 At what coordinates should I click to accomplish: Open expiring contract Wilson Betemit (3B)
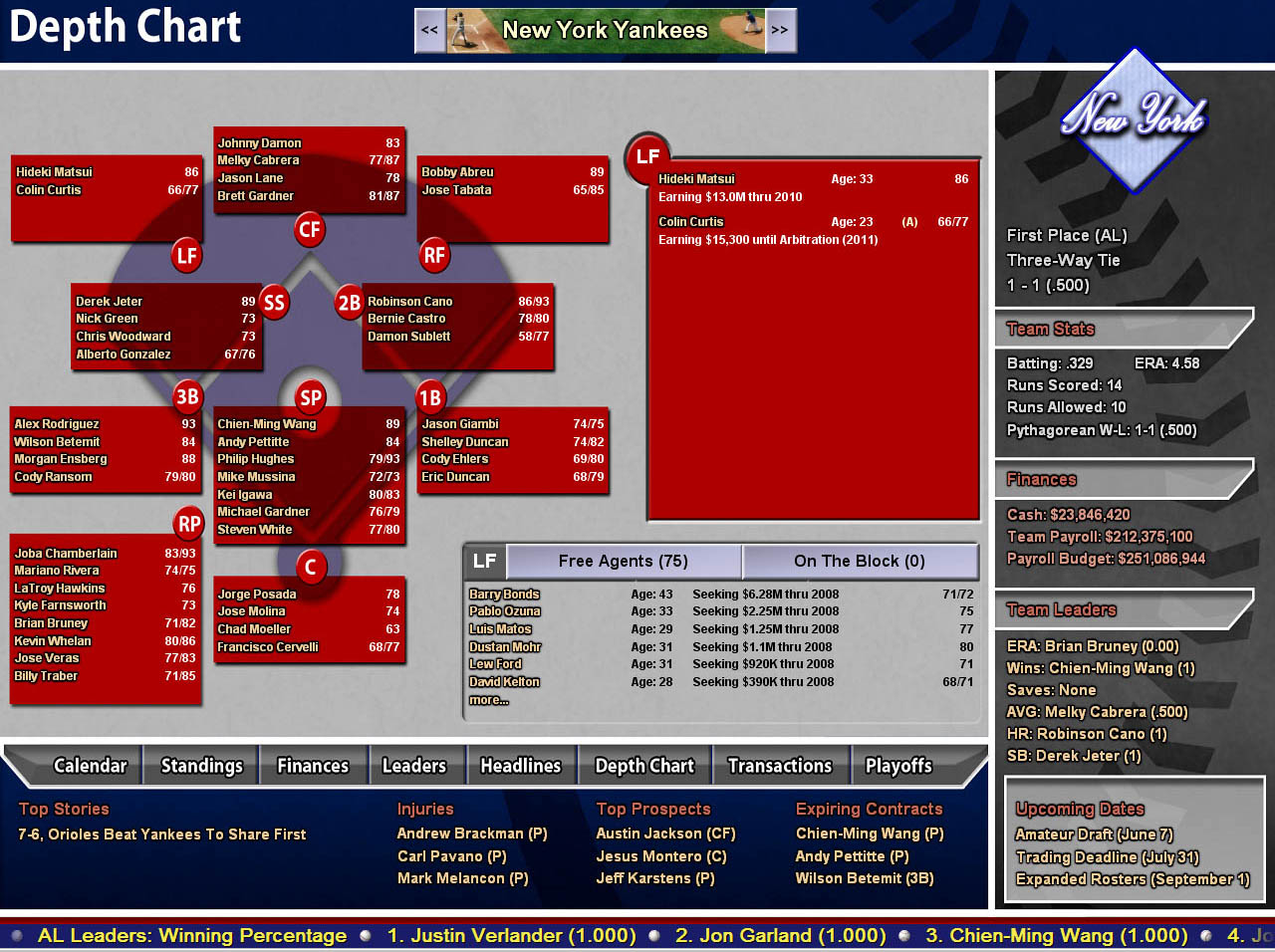(x=865, y=878)
